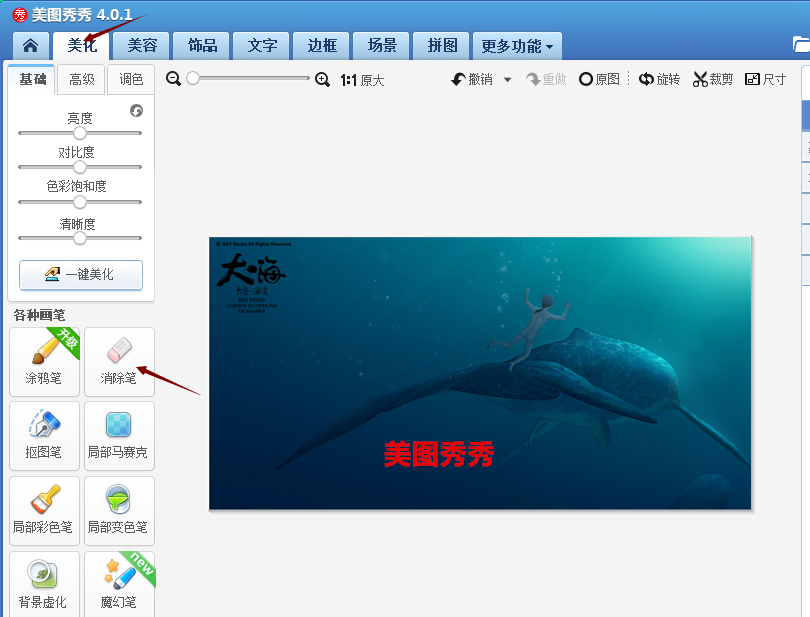Select the 抠图笔 cutout tool
Viewport: 810px width, 617px height.
[x=44, y=436]
